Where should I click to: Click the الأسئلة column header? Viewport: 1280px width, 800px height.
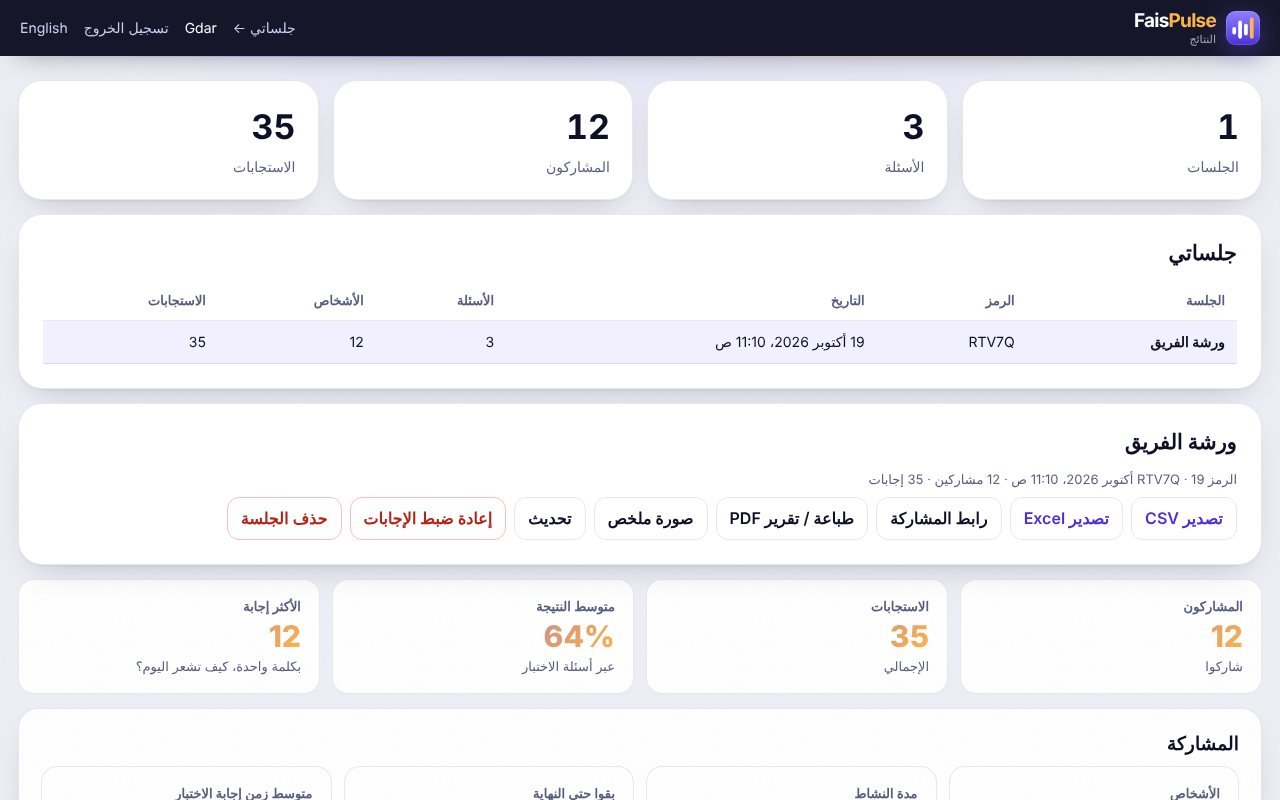pyautogui.click(x=475, y=300)
